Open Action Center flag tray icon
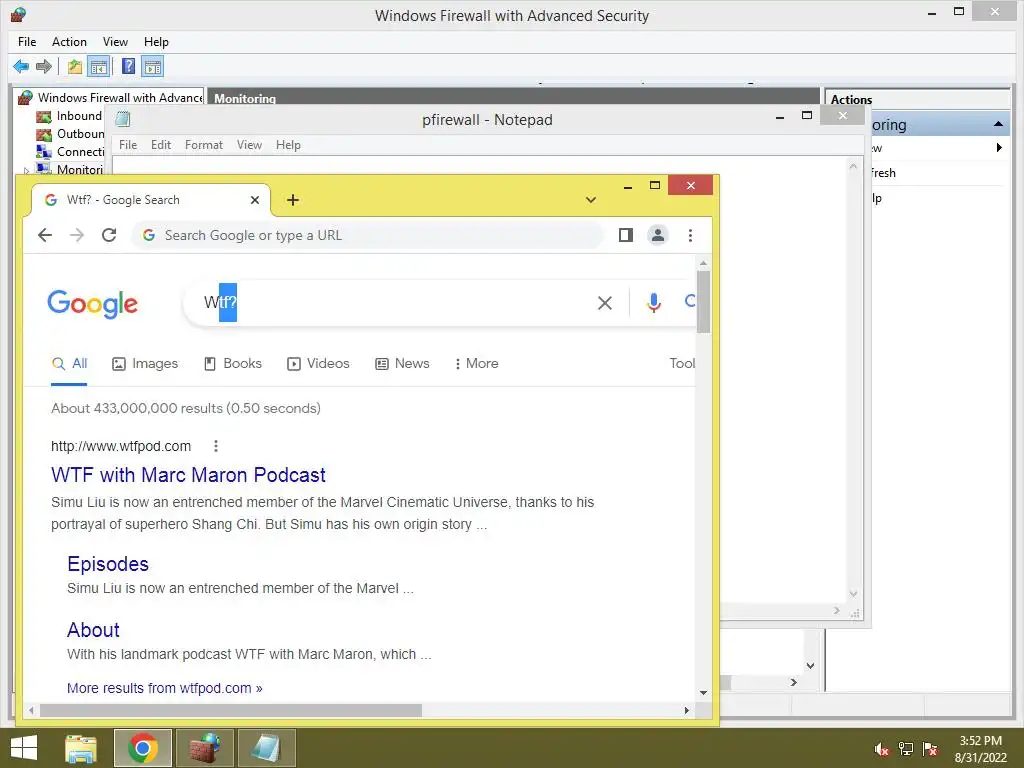1024x768 pixels. [930, 749]
